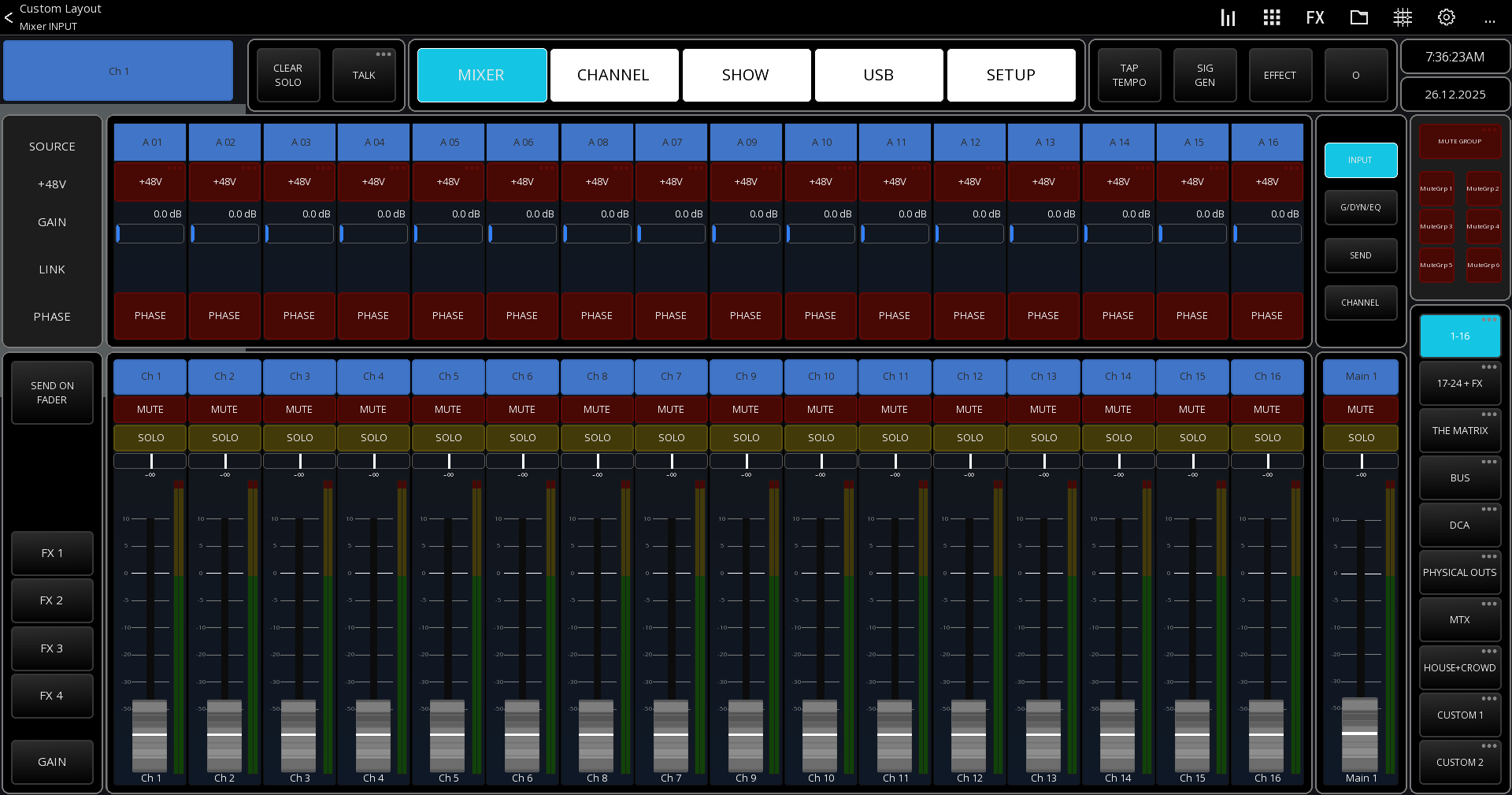Open the SIG GEN button

click(x=1205, y=75)
